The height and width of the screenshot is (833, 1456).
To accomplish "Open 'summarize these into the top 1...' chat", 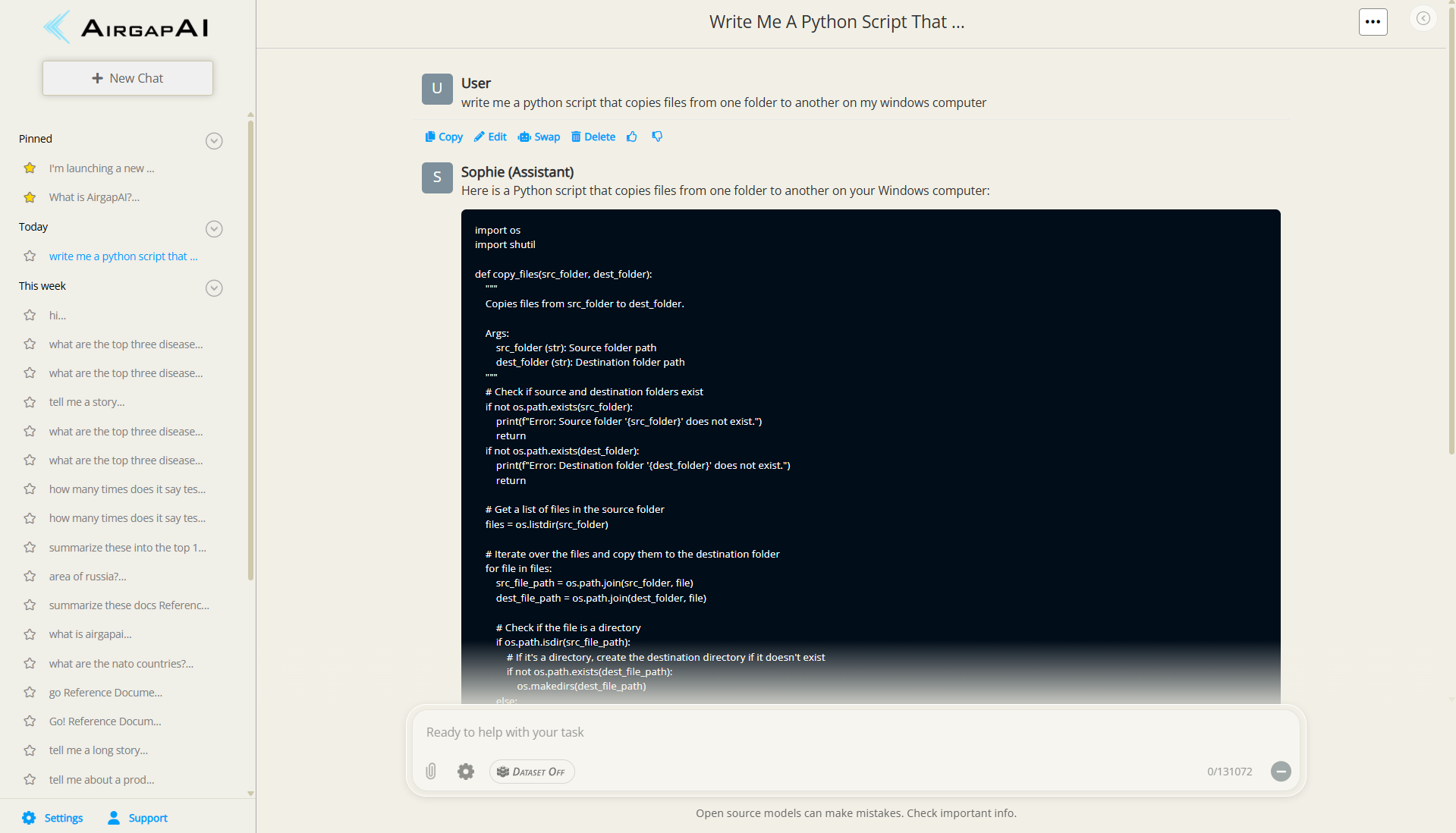I will [x=127, y=548].
